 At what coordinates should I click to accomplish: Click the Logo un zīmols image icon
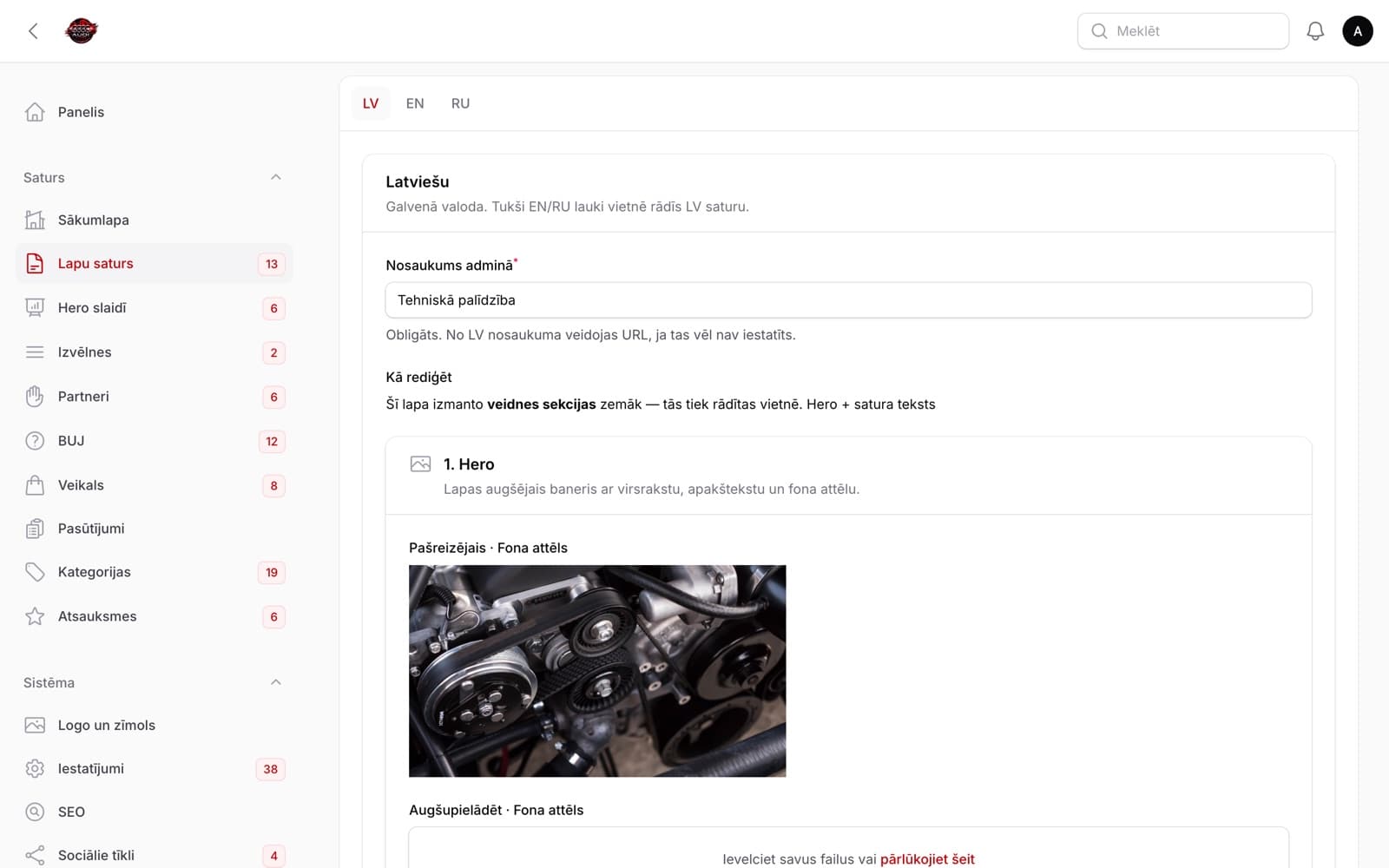(35, 726)
